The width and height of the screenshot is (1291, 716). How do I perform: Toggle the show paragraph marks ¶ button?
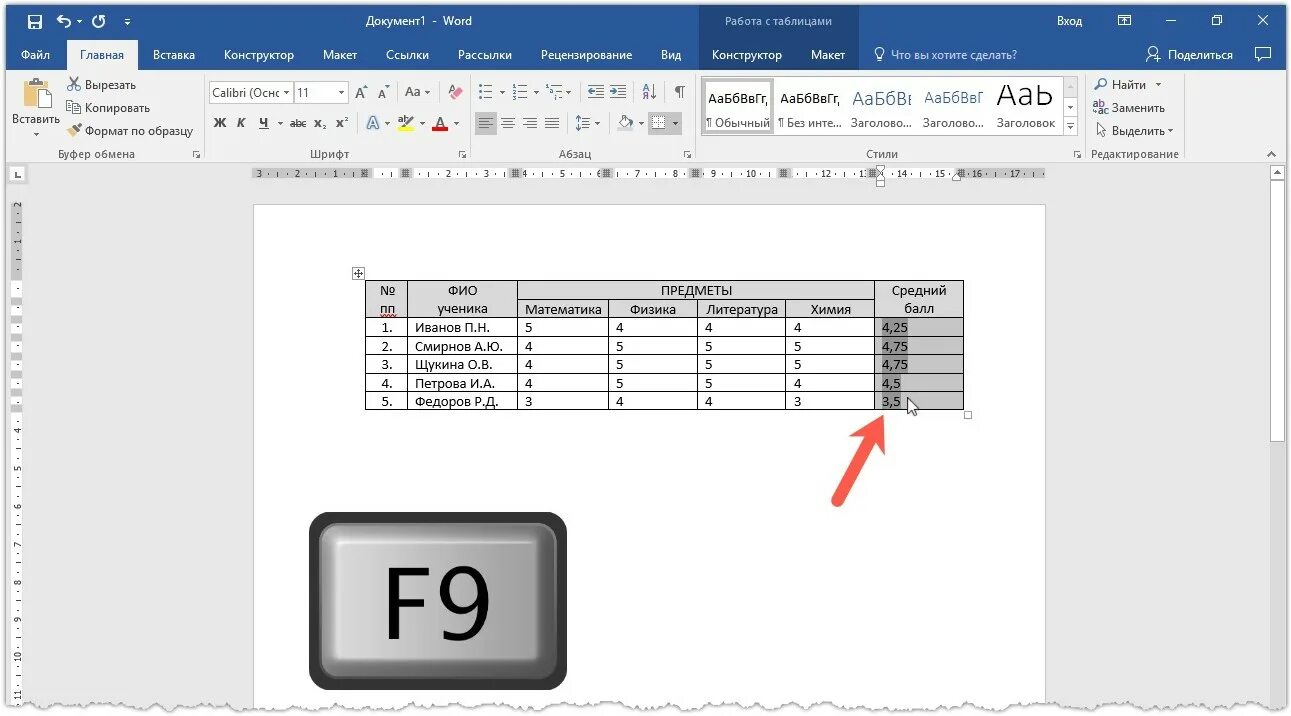pos(680,92)
